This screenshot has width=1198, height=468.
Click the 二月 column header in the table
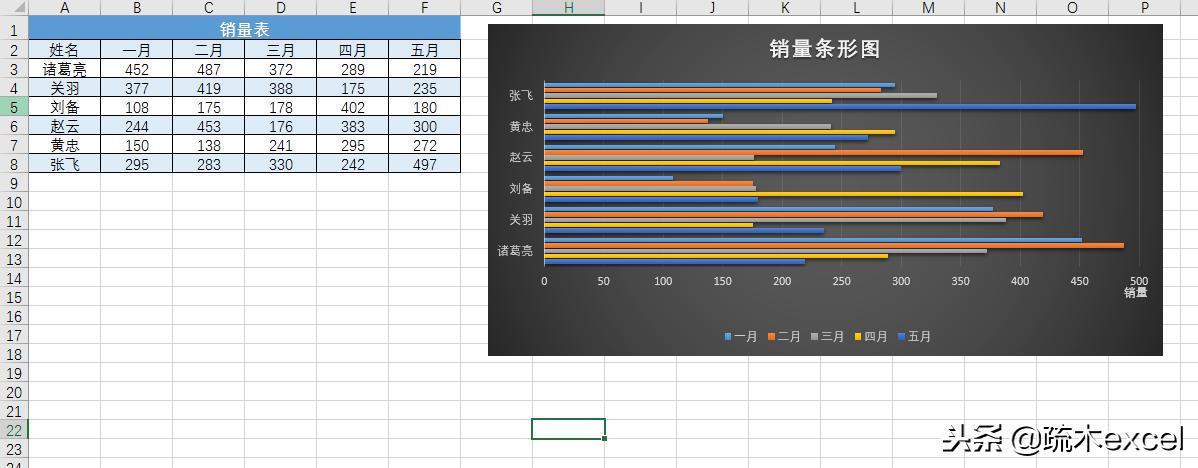(x=209, y=50)
